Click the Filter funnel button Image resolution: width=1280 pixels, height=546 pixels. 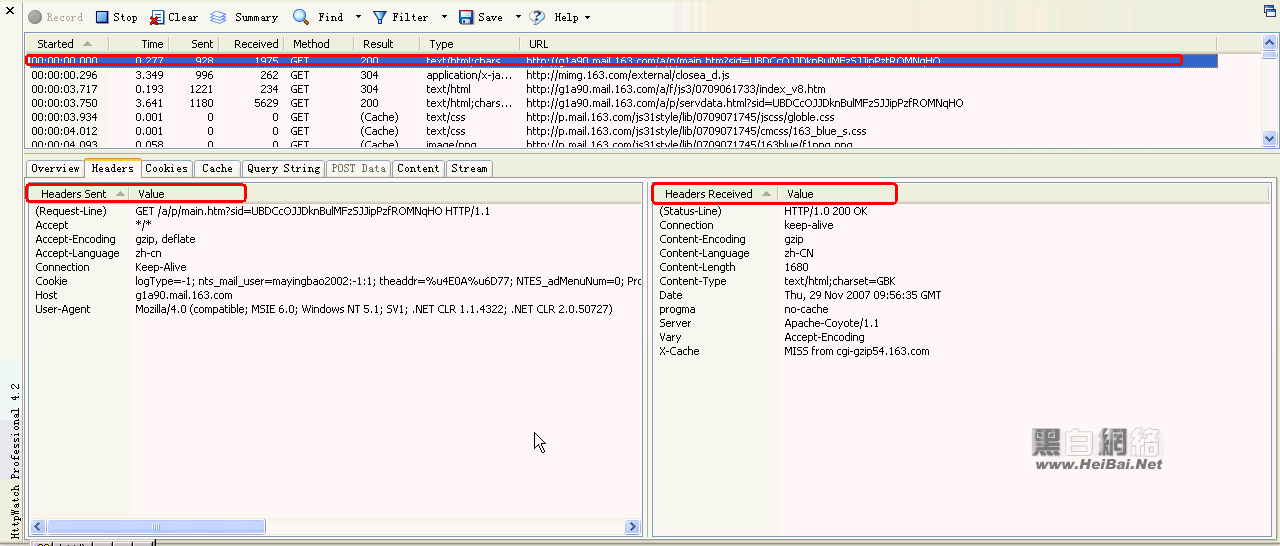[x=400, y=17]
